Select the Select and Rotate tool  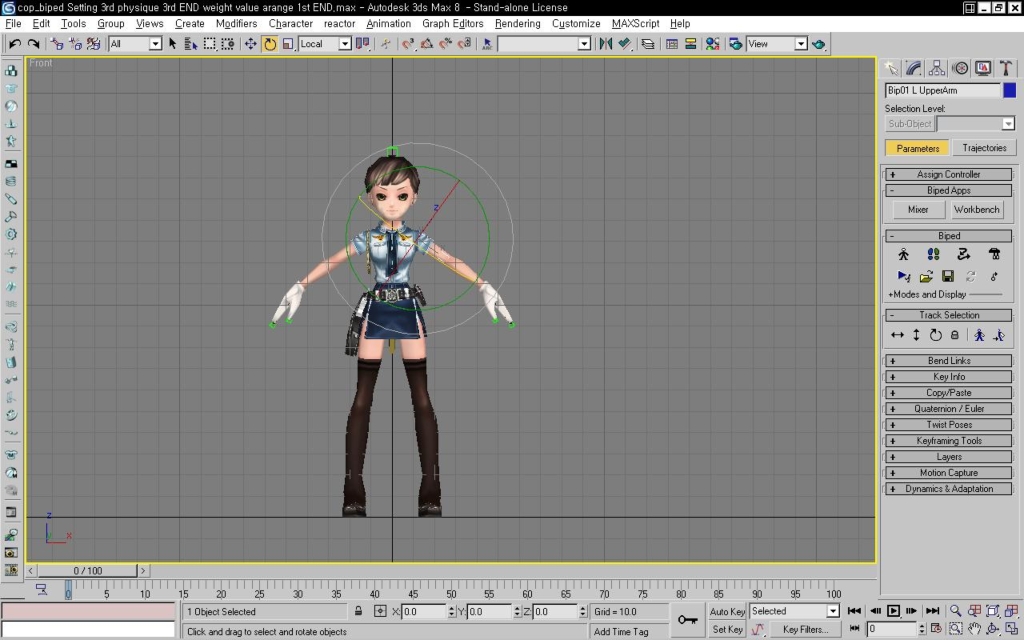point(270,44)
